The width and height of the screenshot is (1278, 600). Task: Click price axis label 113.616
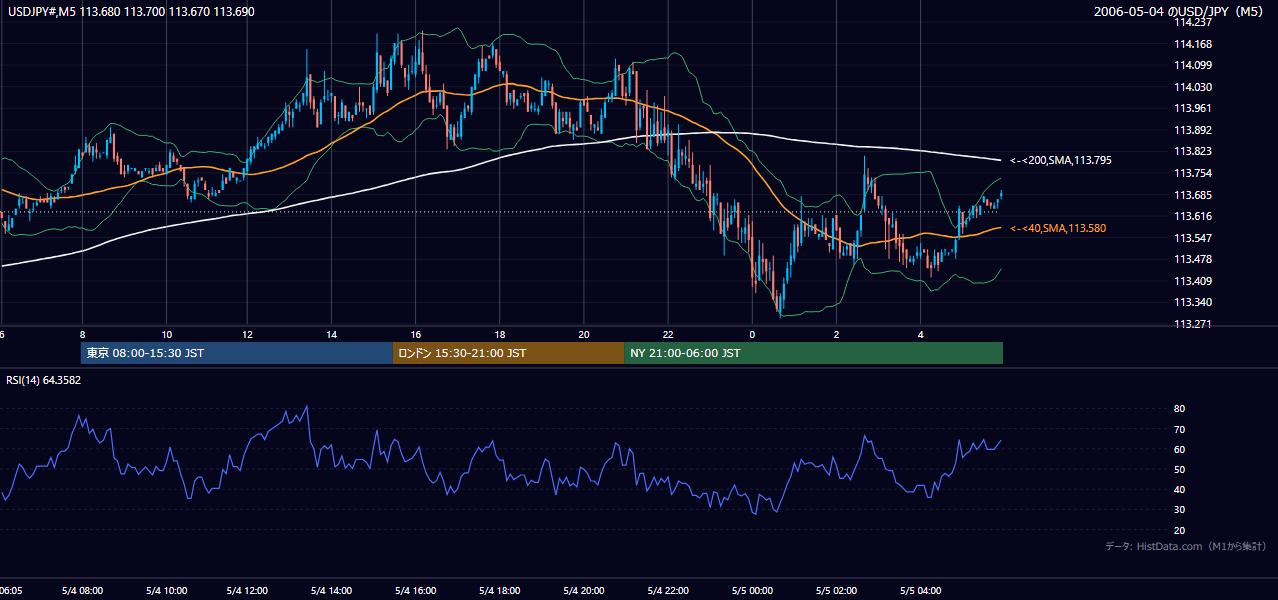[1192, 217]
